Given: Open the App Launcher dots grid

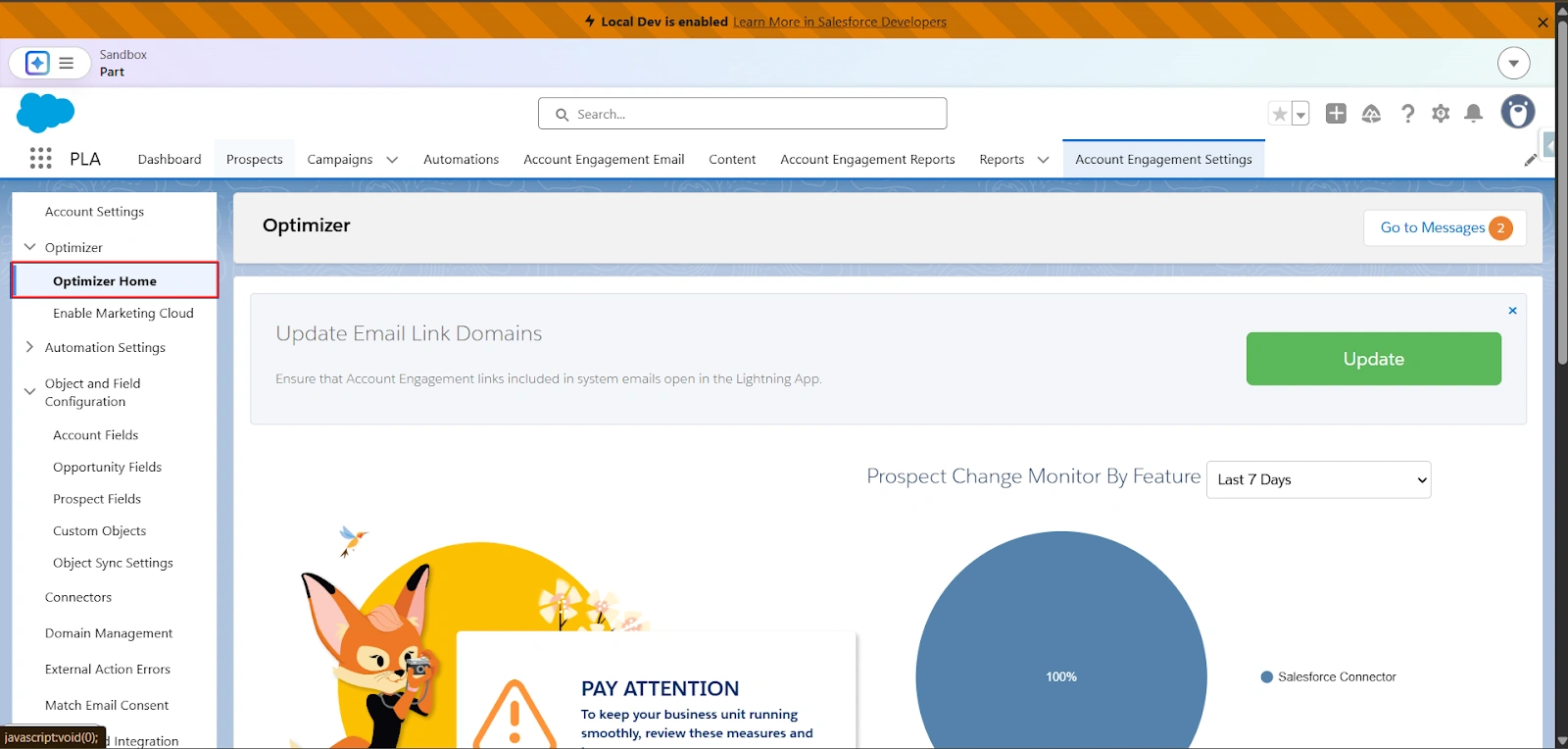Looking at the screenshot, I should point(40,159).
